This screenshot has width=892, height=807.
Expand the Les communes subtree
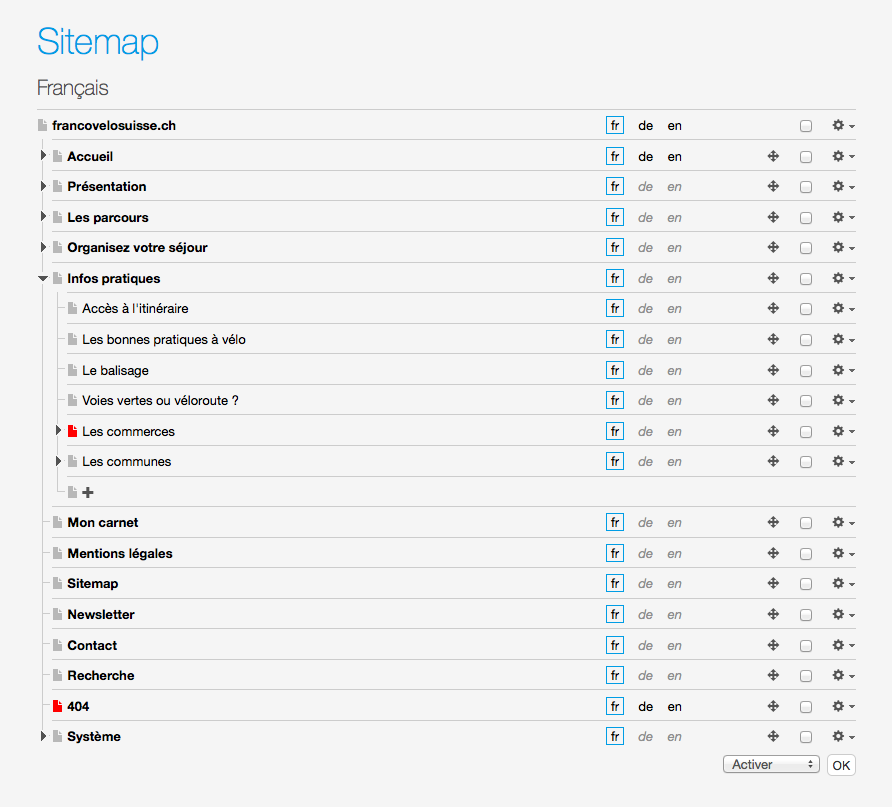pos(58,462)
